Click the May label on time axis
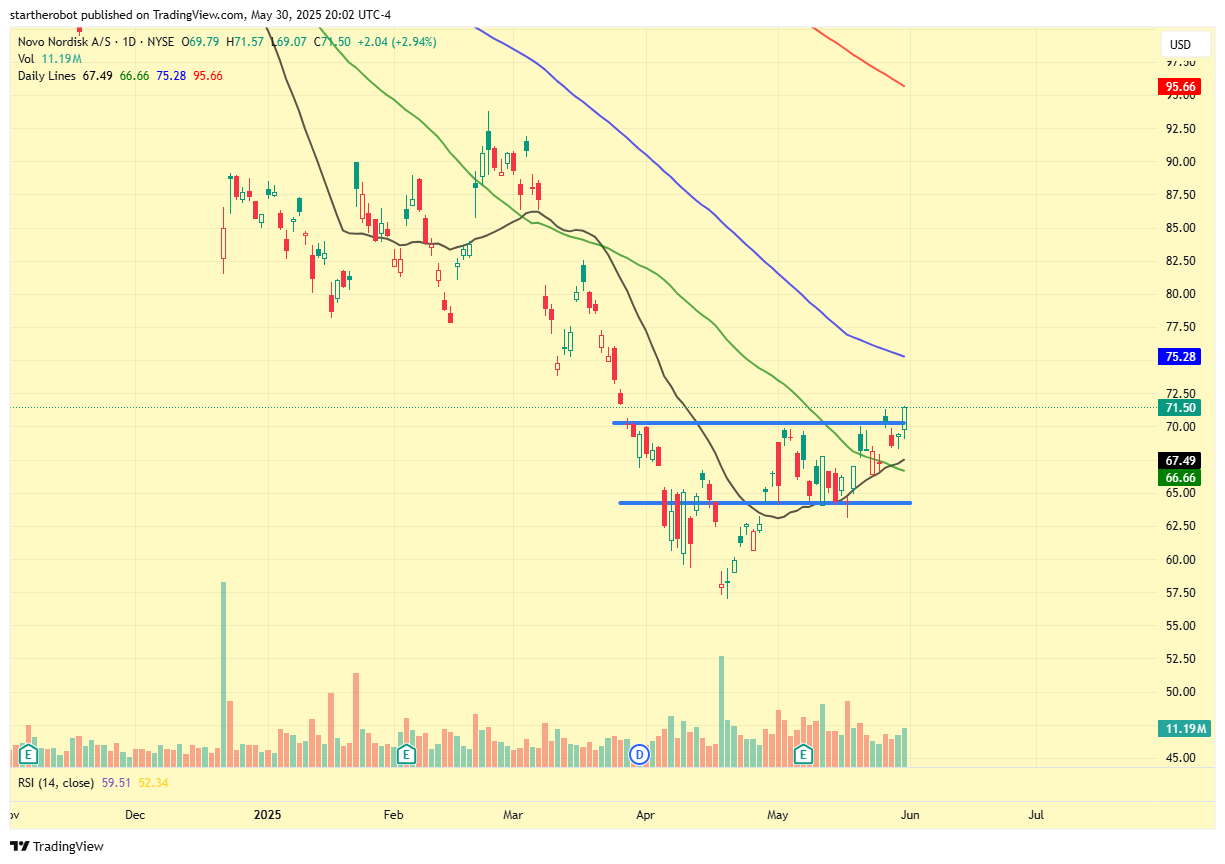1225x864 pixels. click(x=777, y=815)
